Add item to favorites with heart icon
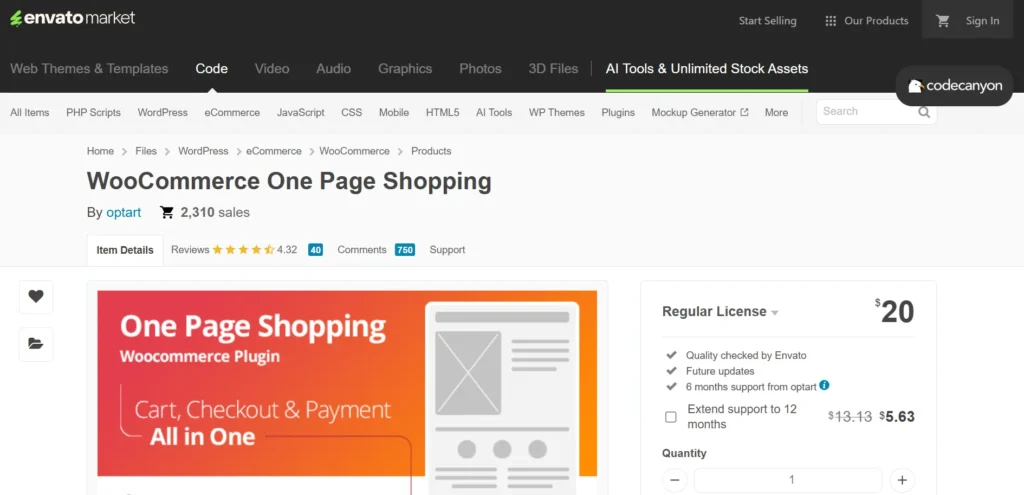The height and width of the screenshot is (495, 1024). coord(36,296)
